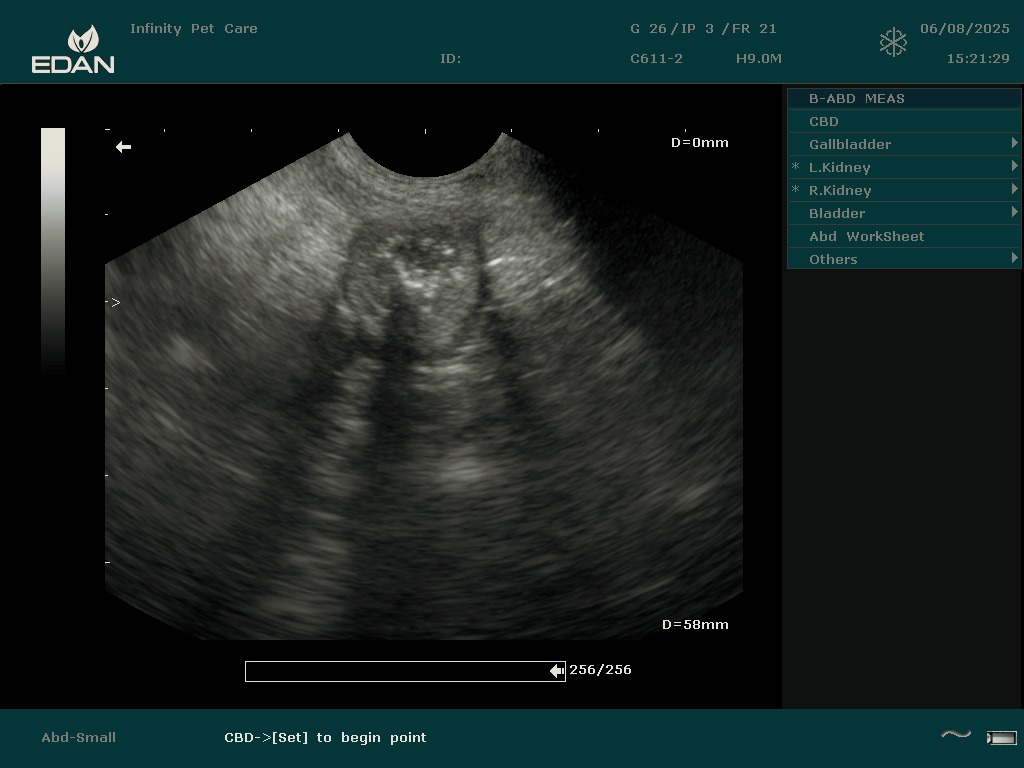Click the grayscale map bar
Viewport: 1024px width, 768px height.
point(53,250)
